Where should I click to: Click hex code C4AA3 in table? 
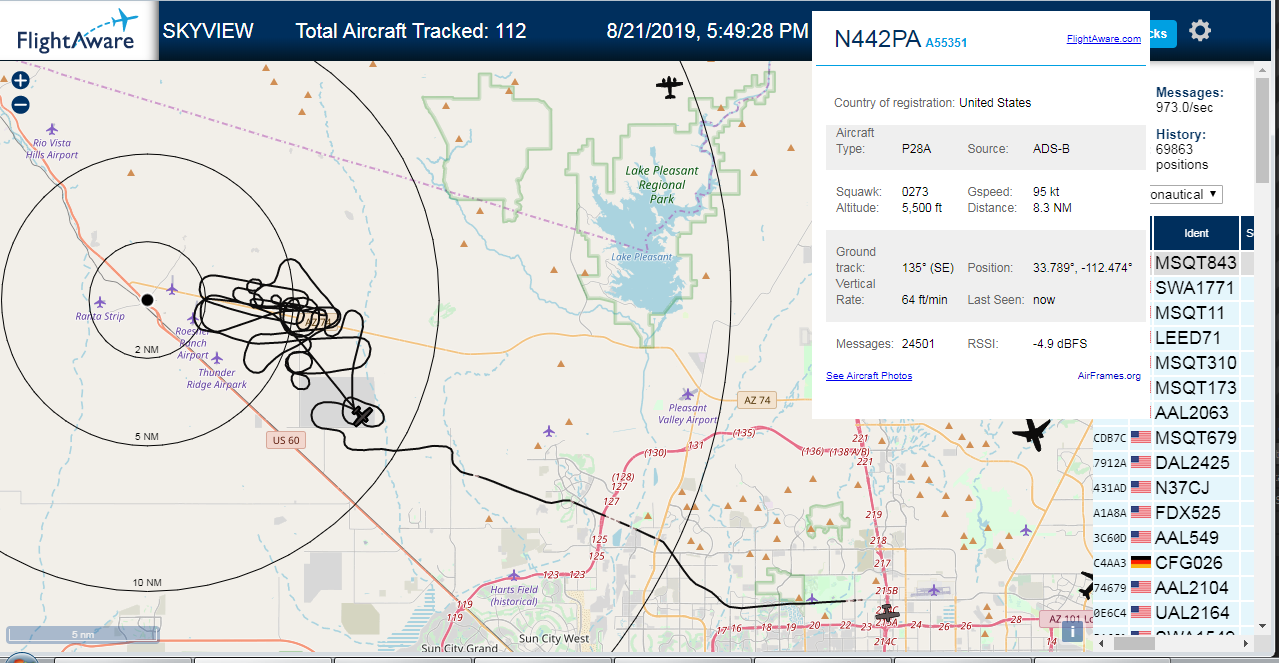(x=1110, y=563)
